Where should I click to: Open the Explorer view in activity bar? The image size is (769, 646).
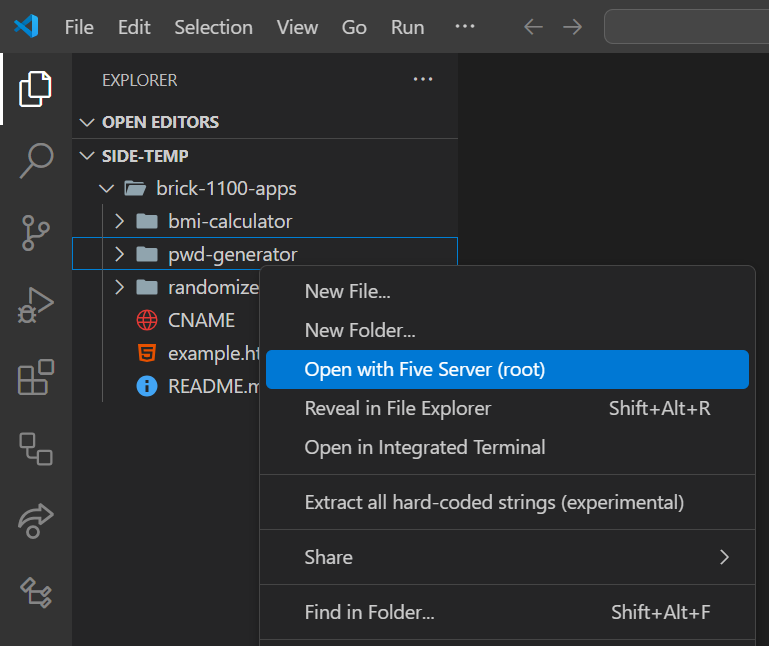[x=35, y=89]
